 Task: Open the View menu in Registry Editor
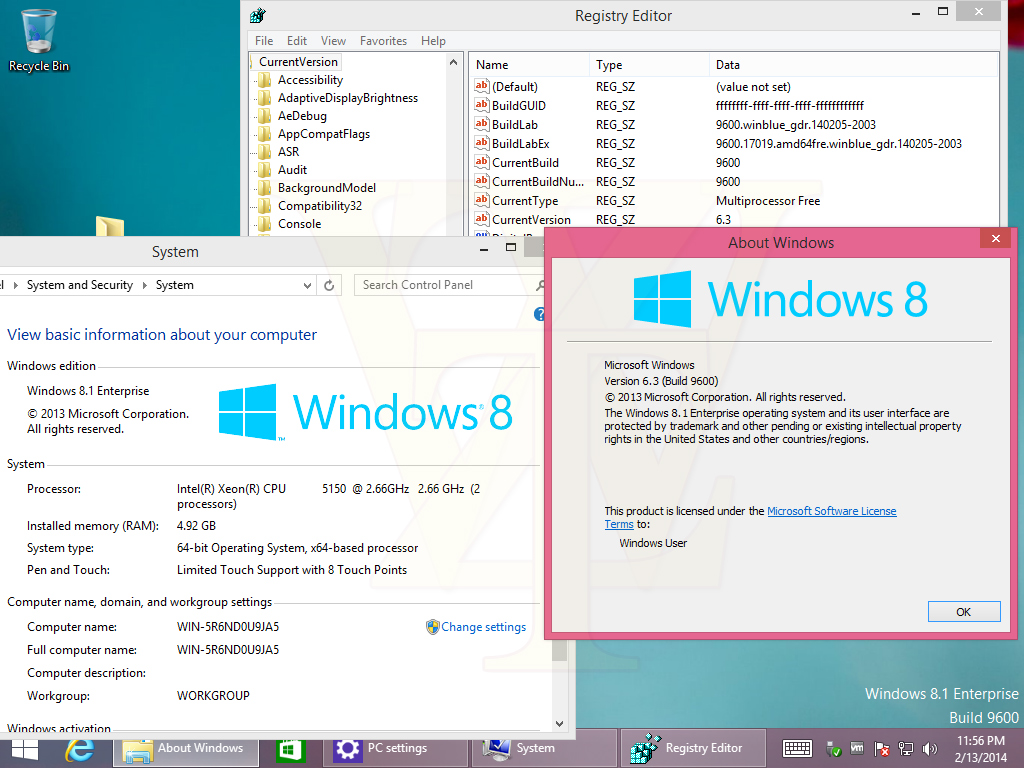[x=333, y=41]
